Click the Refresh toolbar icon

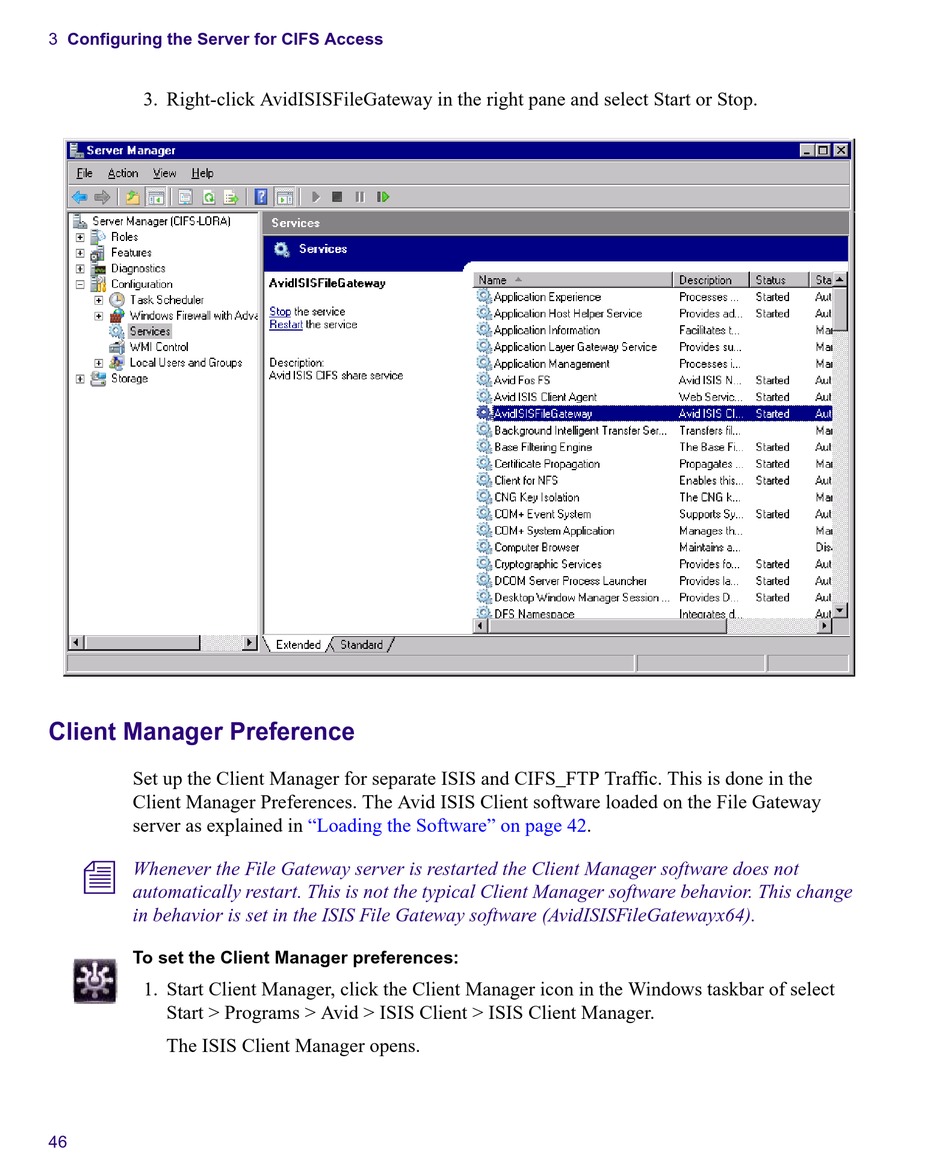(209, 197)
